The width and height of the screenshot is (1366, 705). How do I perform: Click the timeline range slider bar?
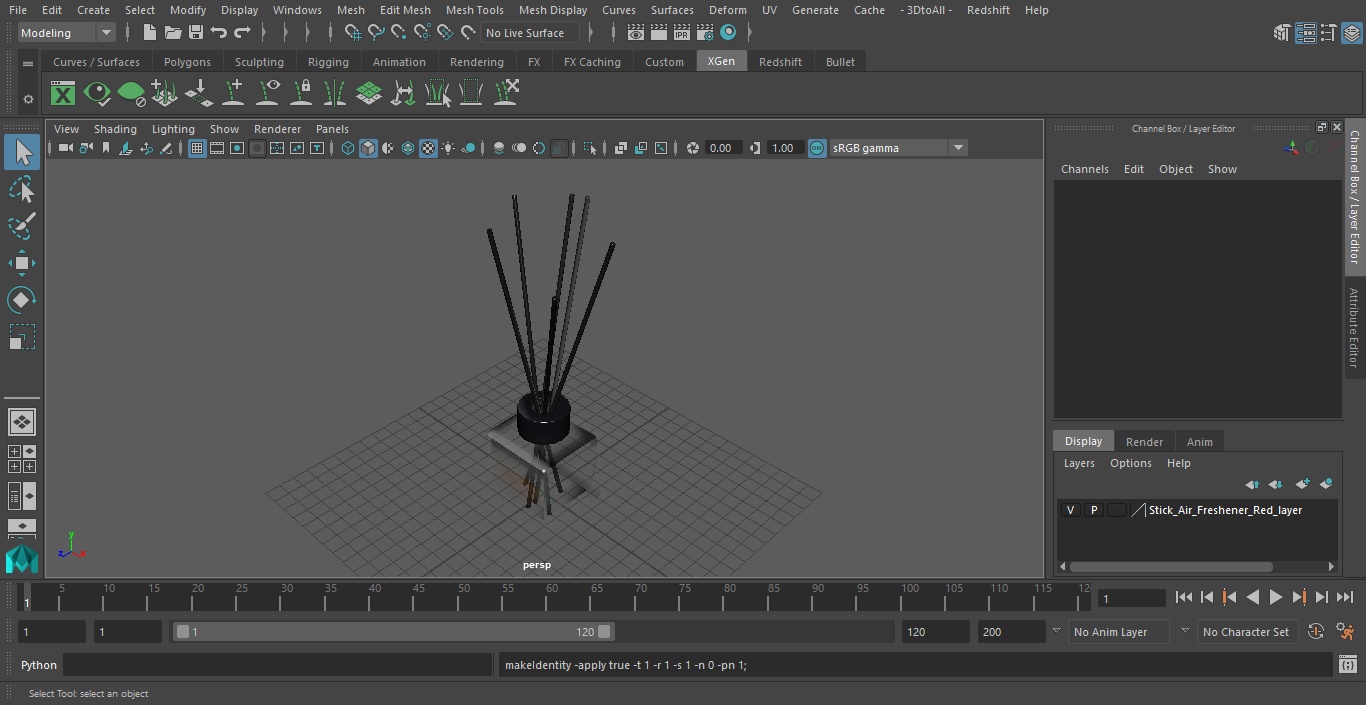[x=393, y=632]
